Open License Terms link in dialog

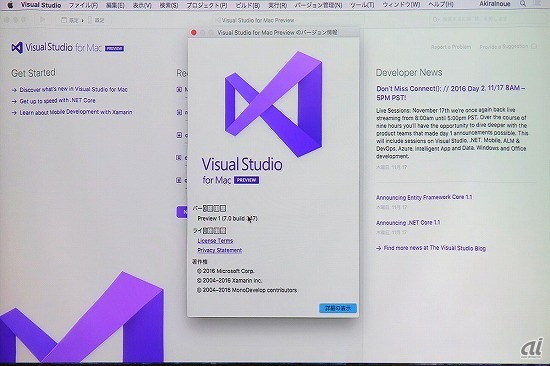tap(215, 241)
